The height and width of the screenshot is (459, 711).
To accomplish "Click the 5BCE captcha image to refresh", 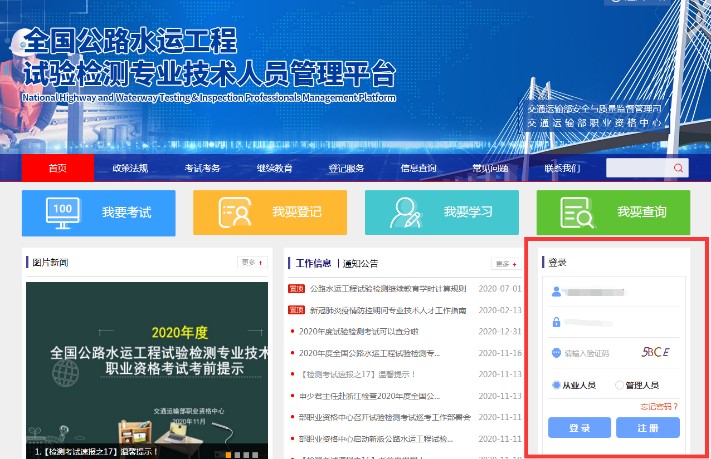I will click(656, 352).
